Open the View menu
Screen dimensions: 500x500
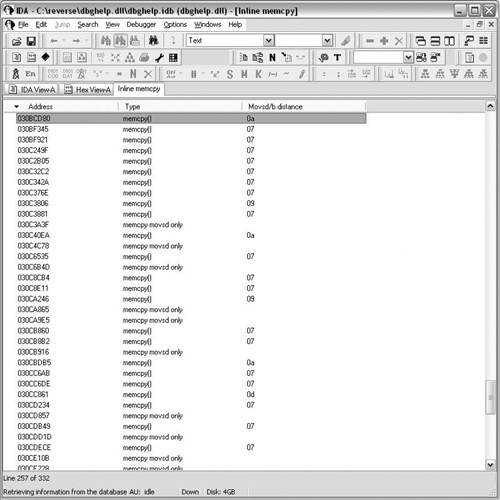point(112,25)
